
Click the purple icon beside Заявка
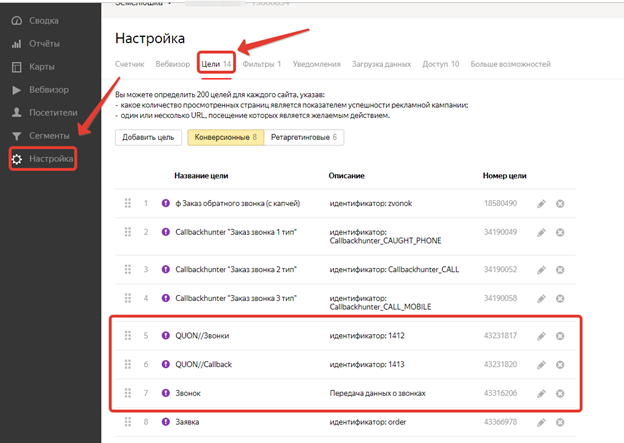point(166,422)
